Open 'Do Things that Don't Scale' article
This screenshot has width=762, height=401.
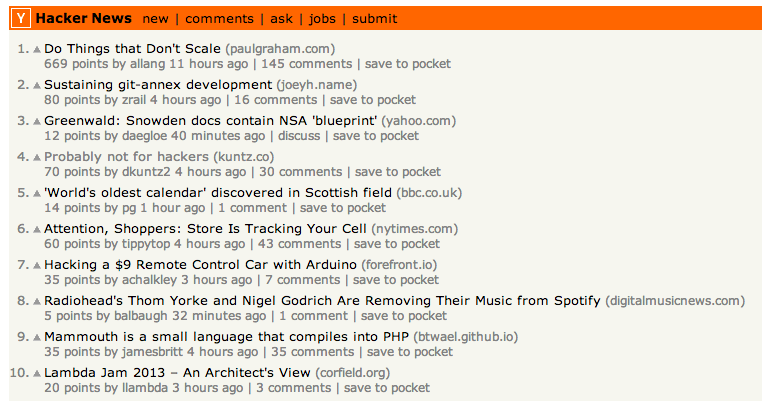(132, 49)
